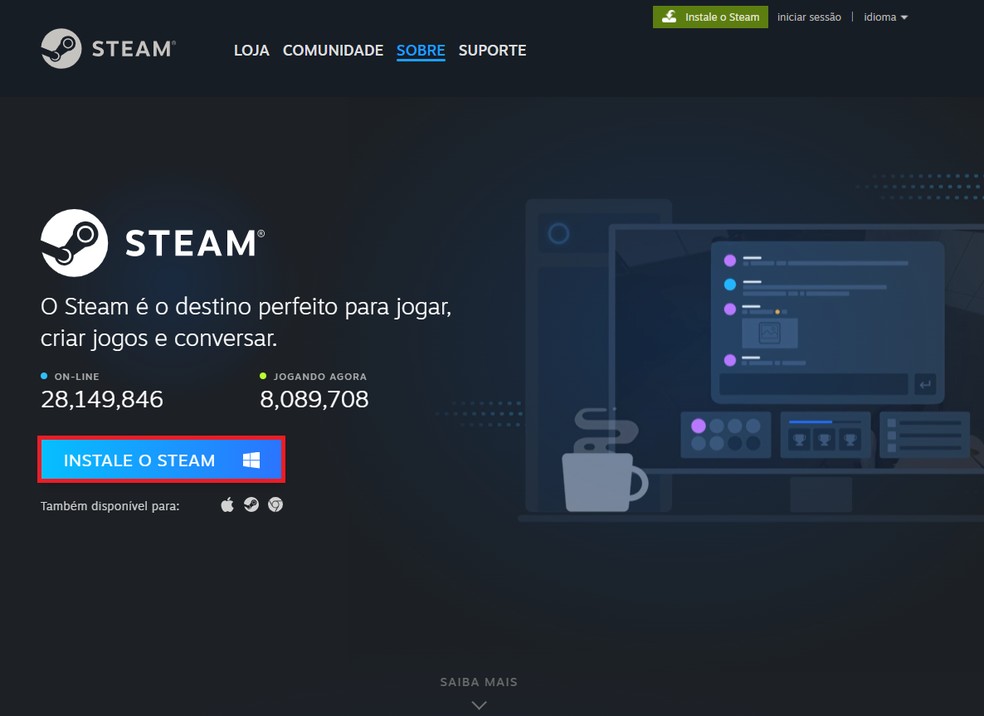Select the Chrome icon under "Também disponível para"

[277, 505]
